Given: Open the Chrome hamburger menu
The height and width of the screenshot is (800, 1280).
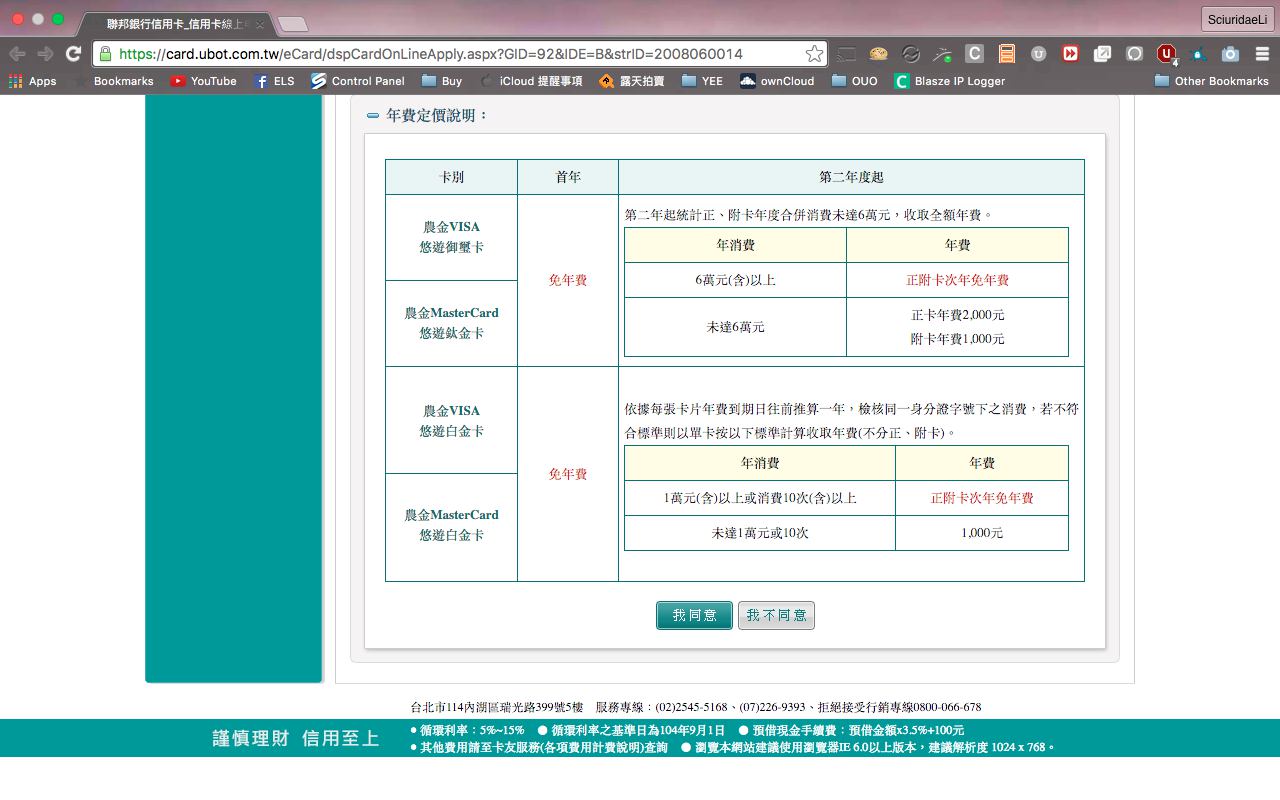Looking at the screenshot, I should coord(1262,54).
